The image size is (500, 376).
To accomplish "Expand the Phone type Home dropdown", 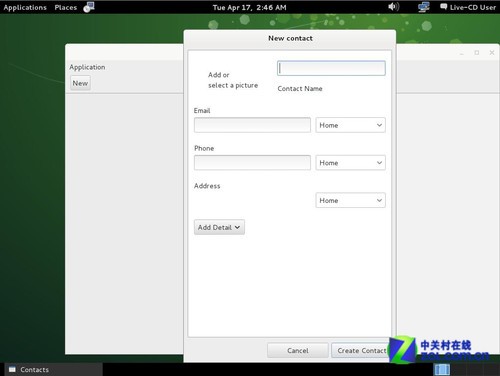I will (351, 163).
